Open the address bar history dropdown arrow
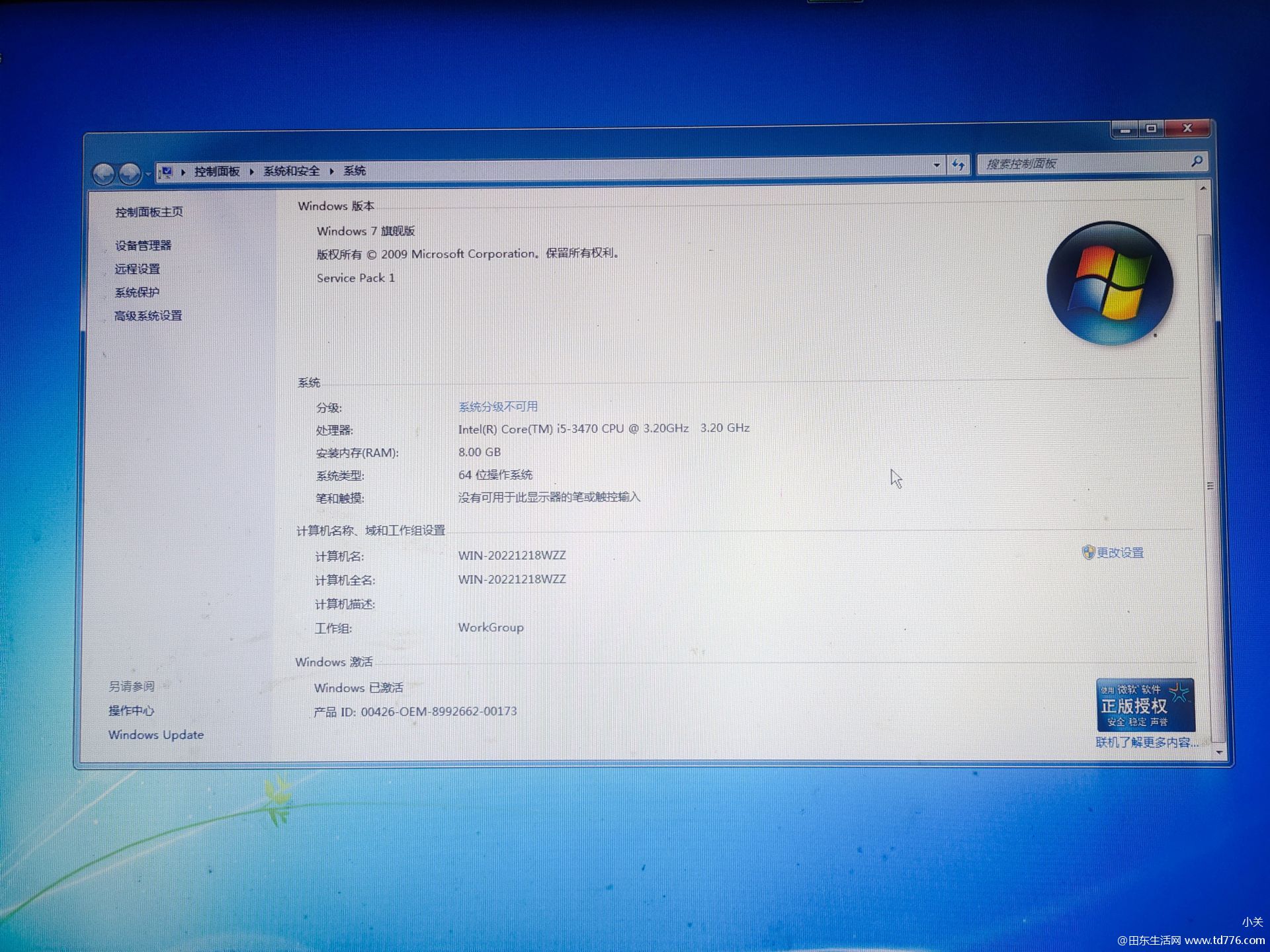The height and width of the screenshot is (952, 1270). click(x=937, y=165)
